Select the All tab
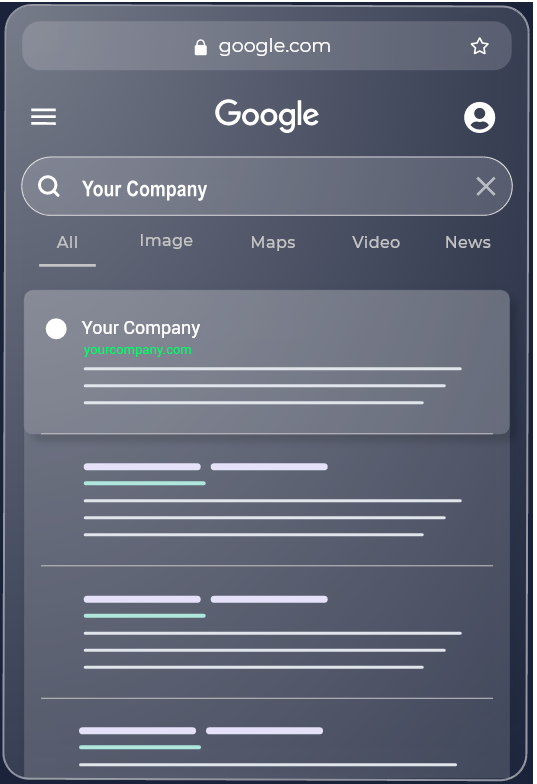This screenshot has height=784, width=537. tap(68, 242)
